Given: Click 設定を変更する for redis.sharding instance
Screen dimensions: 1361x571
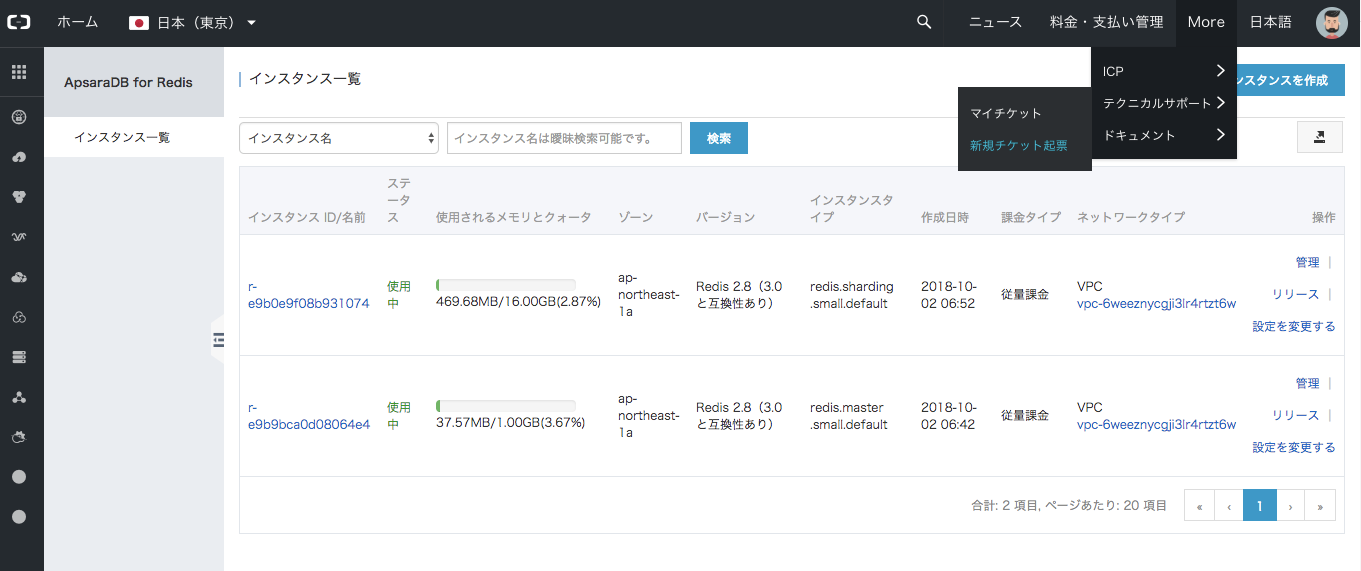Looking at the screenshot, I should click(x=1294, y=326).
